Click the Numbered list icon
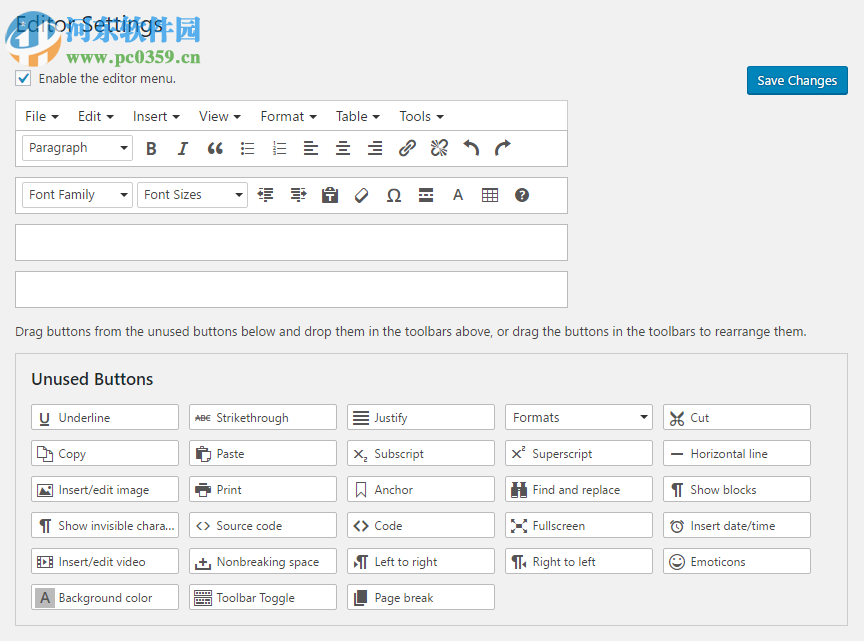 (279, 148)
